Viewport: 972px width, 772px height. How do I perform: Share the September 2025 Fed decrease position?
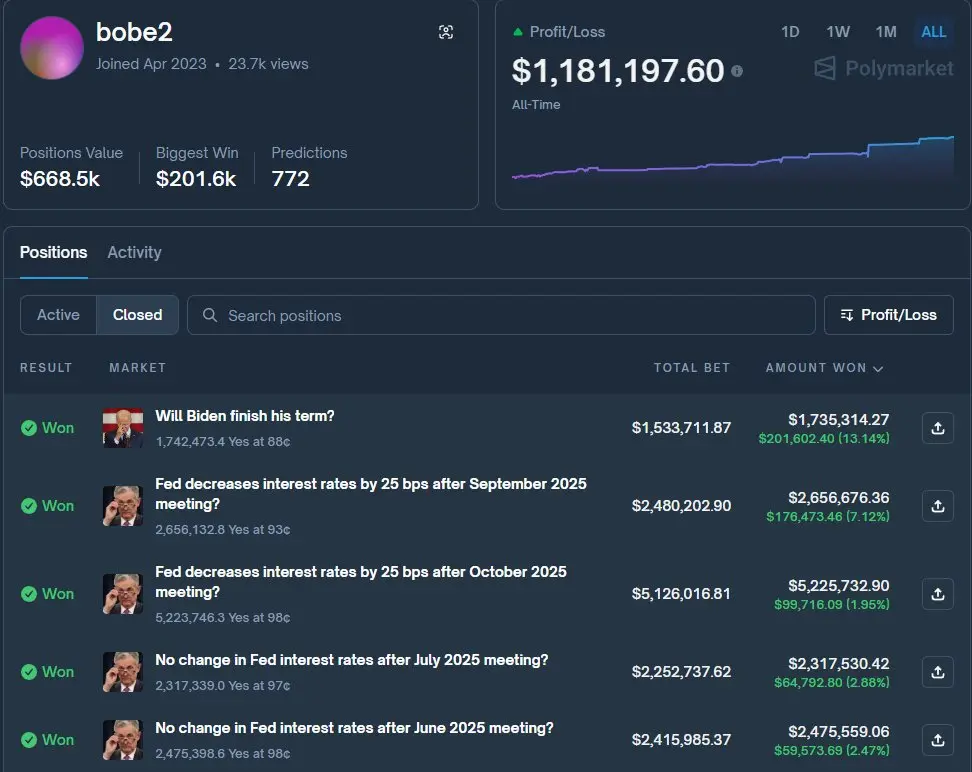click(937, 506)
